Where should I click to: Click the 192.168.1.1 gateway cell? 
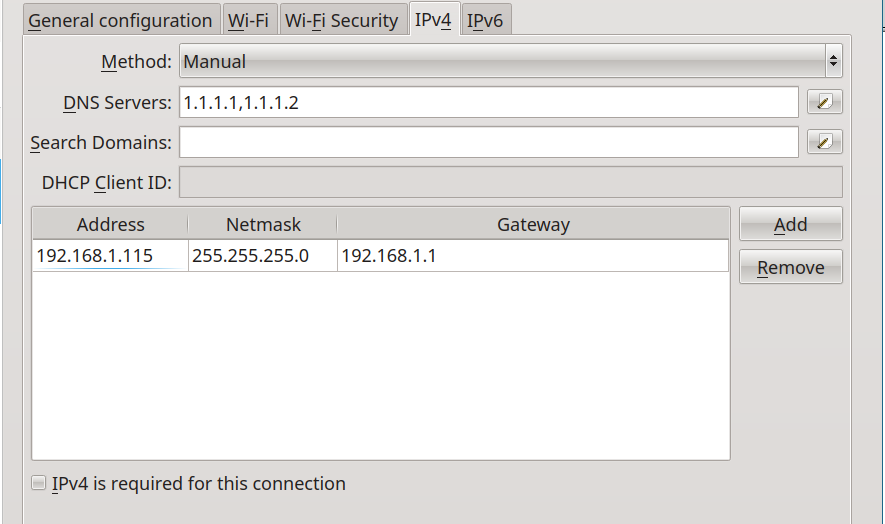[x=532, y=256]
